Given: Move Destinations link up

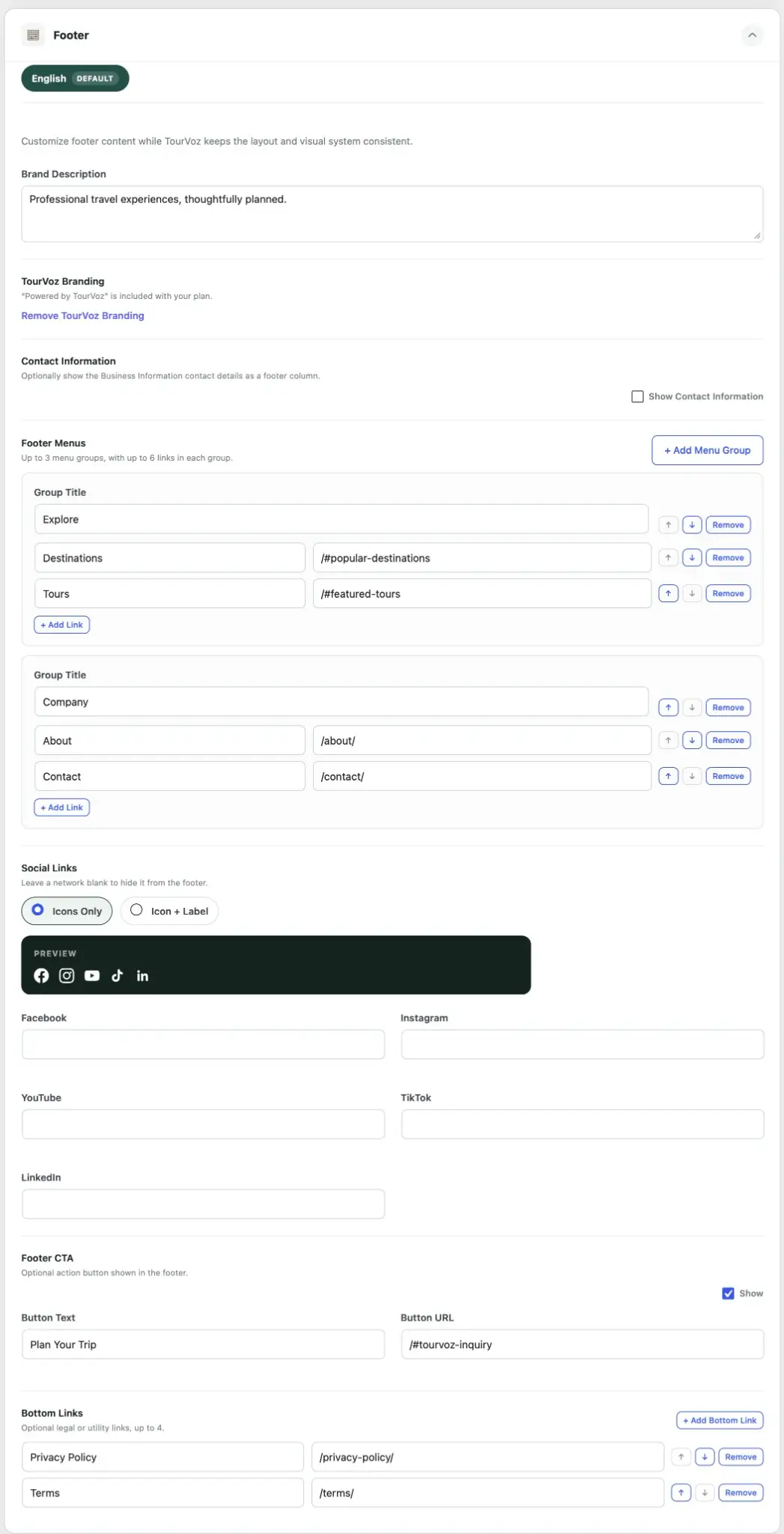Looking at the screenshot, I should (668, 558).
